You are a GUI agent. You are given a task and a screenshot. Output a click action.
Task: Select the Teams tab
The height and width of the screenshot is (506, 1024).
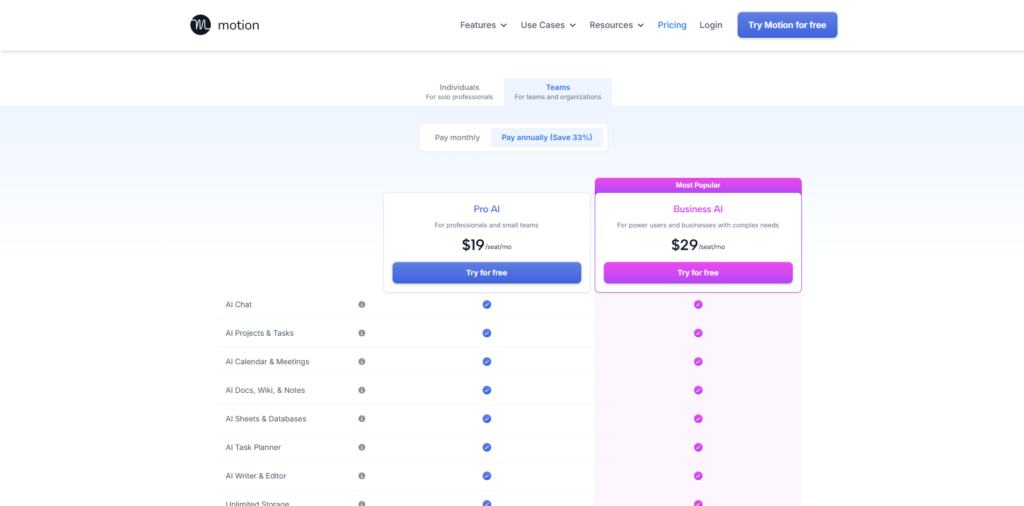coord(558,92)
